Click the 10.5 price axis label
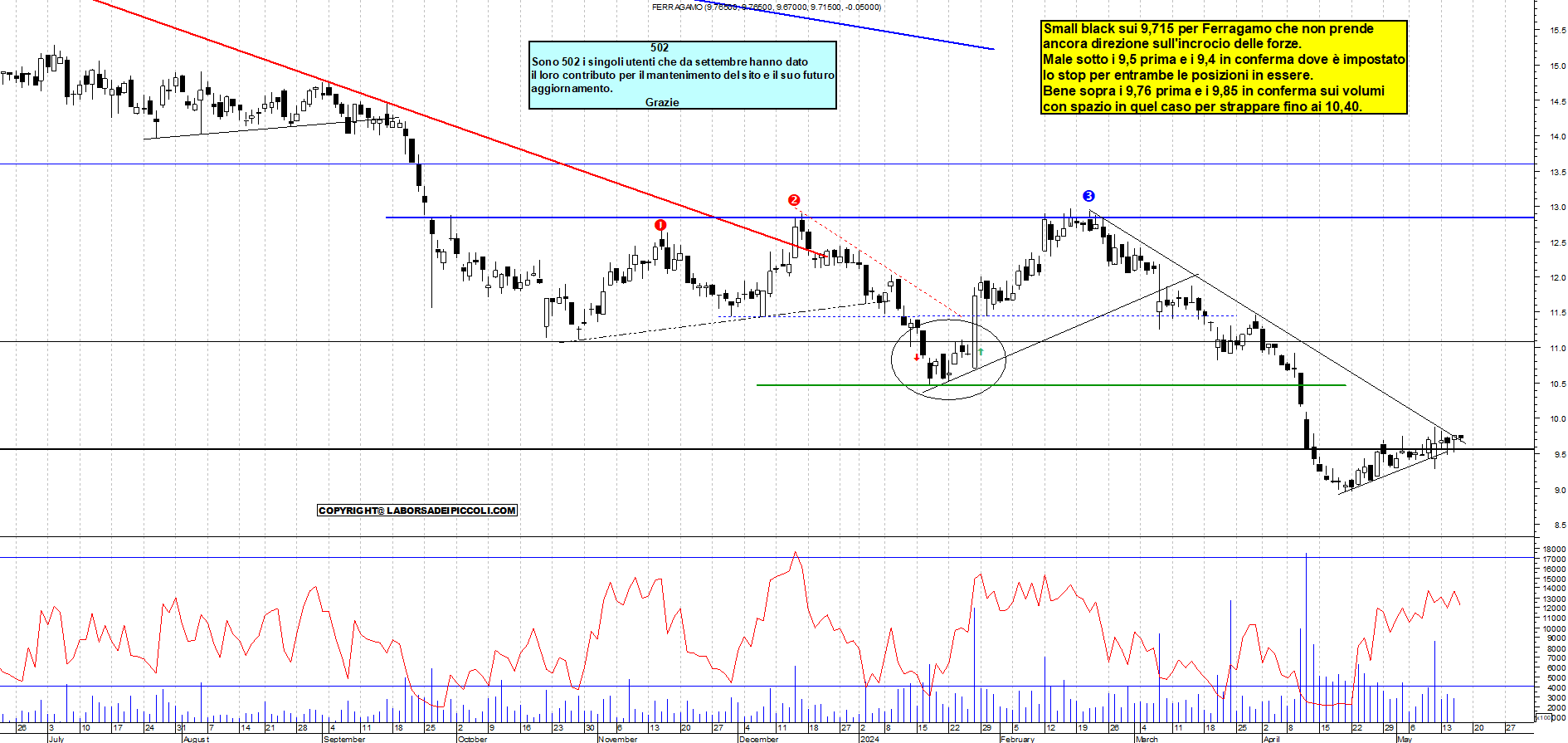 point(1557,384)
